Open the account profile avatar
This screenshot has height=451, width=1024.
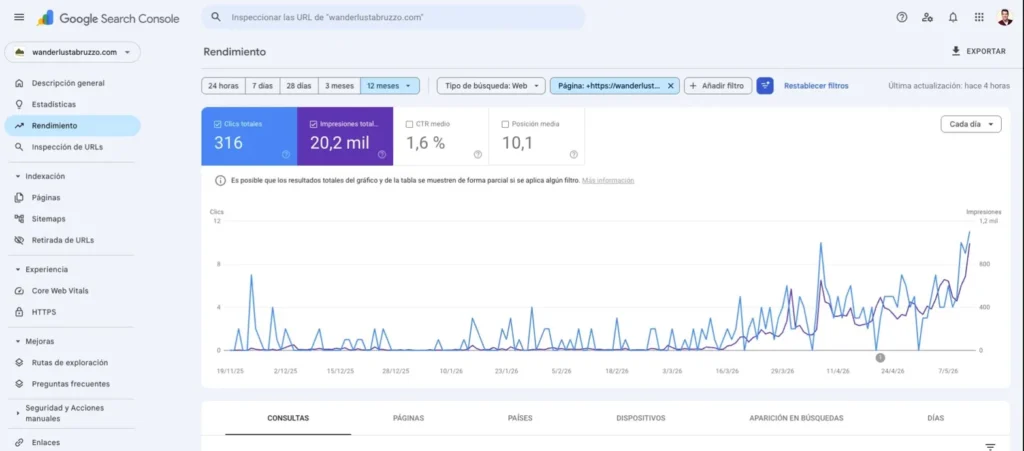coord(1005,18)
